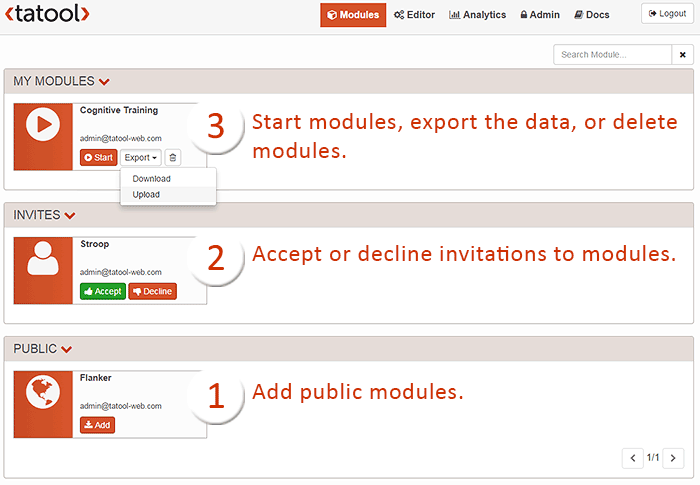Collapse the PUBLIC section
This screenshot has height=485, width=700.
tap(66, 349)
